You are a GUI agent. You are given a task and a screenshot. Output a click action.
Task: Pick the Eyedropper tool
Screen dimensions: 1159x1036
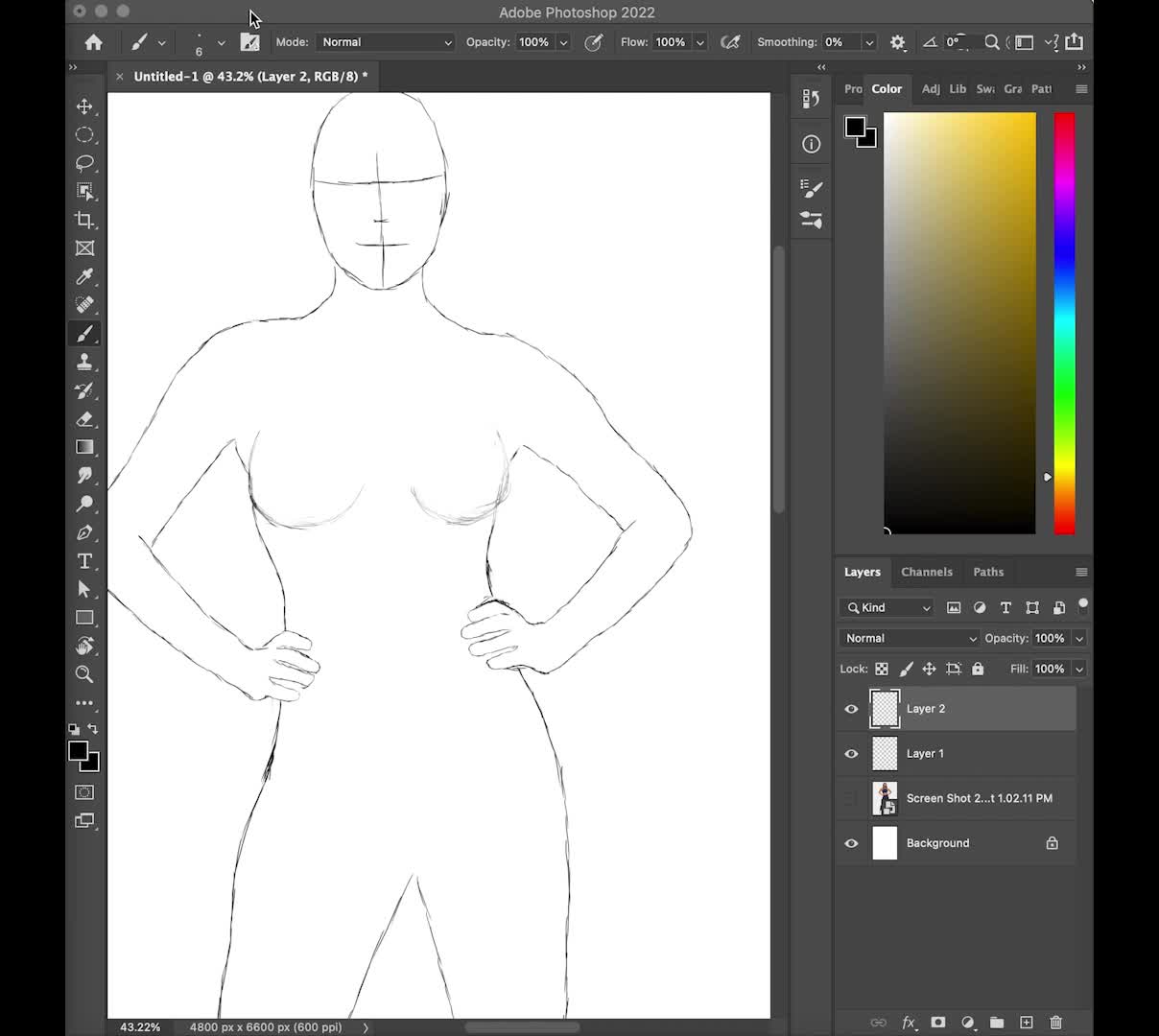point(84,277)
